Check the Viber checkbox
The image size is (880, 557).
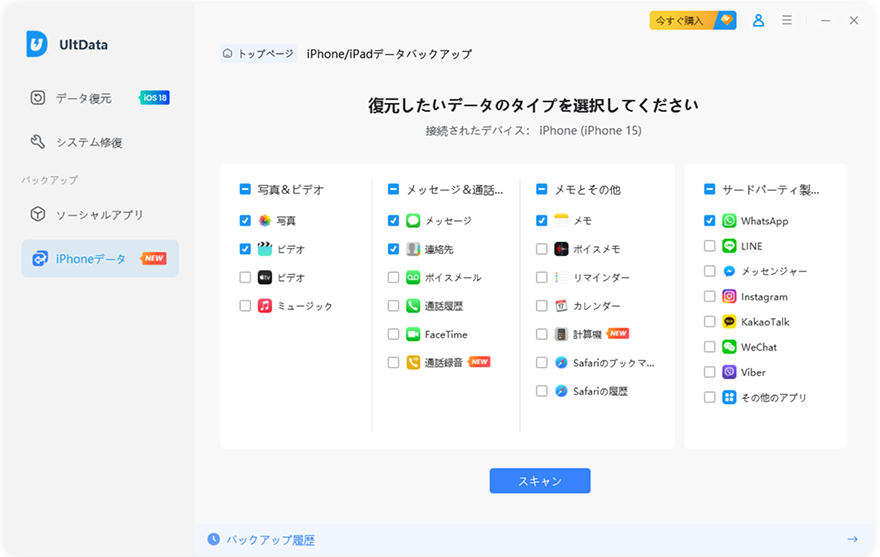709,372
